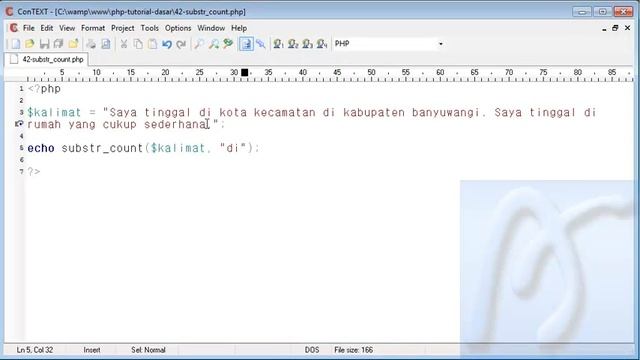Click the ConTEXT logo in the menu bar
This screenshot has width=640, height=360.
click(14, 28)
